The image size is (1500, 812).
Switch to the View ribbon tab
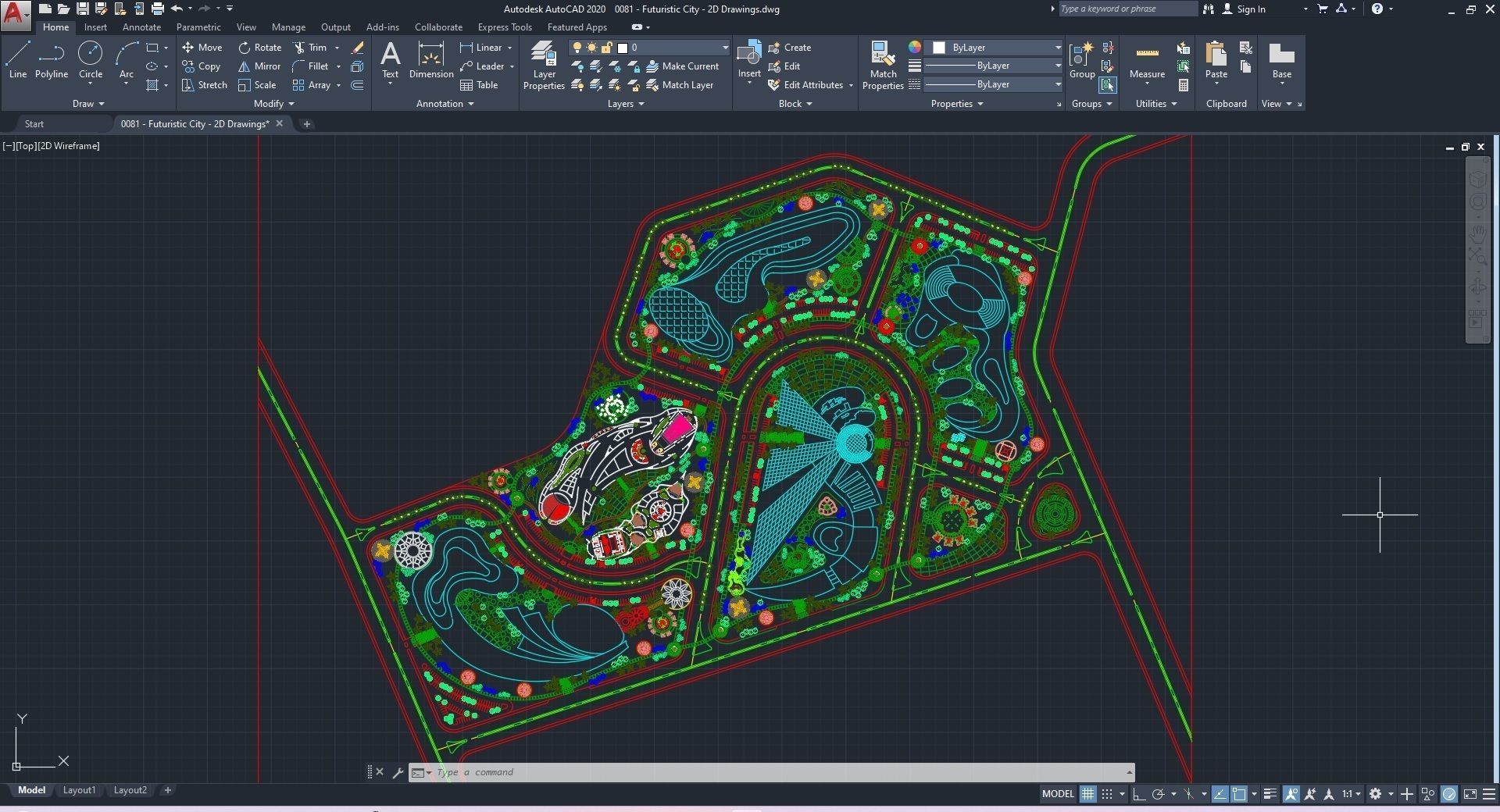246,27
